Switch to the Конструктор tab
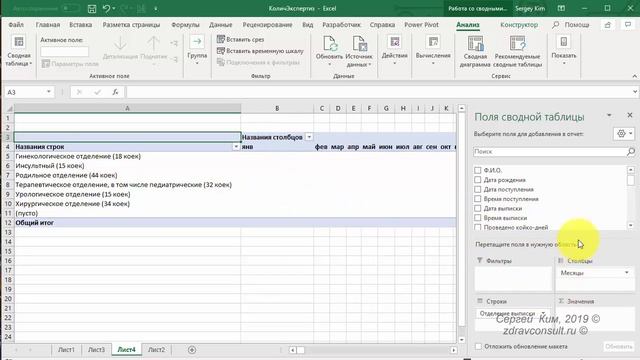The image size is (640, 360). [x=519, y=25]
